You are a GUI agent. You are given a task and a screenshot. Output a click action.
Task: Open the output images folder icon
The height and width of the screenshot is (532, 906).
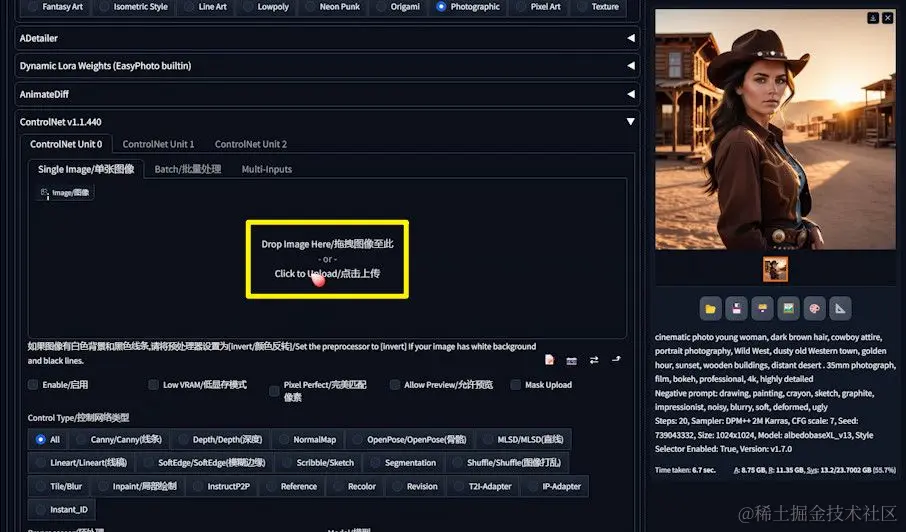710,308
